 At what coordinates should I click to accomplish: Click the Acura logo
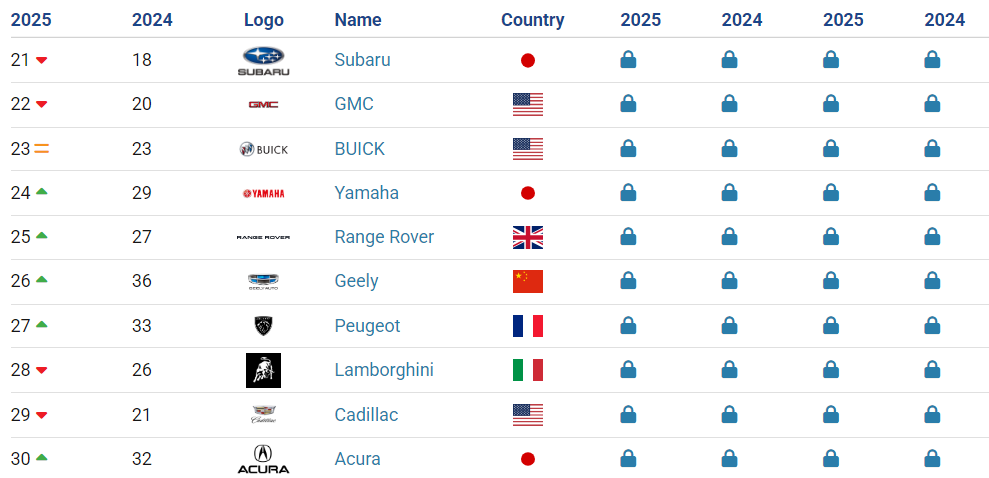coord(263,459)
